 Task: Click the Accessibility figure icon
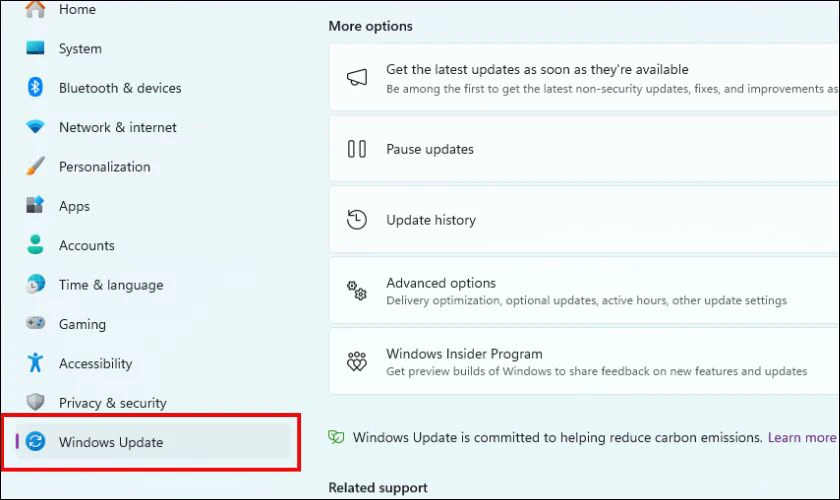pos(35,363)
